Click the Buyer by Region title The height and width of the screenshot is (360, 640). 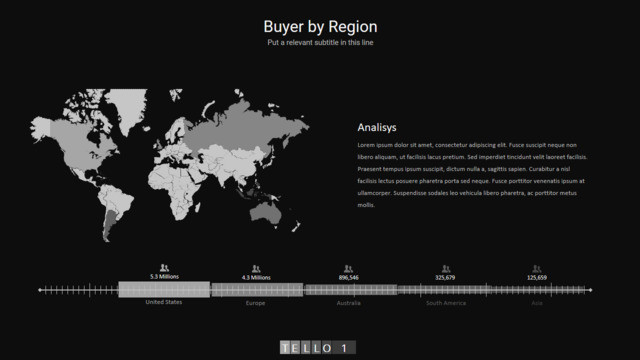click(x=320, y=27)
